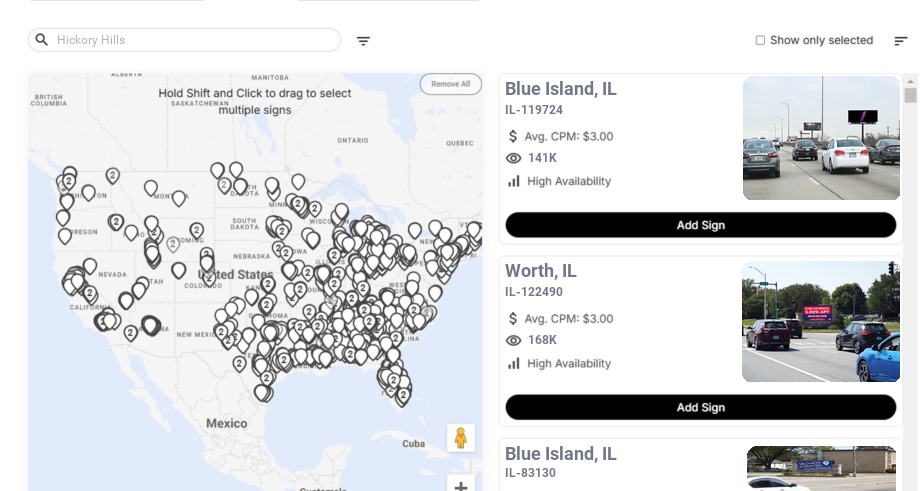
Task: Open the Worth IL-122490 billboard photo
Action: [x=821, y=321]
